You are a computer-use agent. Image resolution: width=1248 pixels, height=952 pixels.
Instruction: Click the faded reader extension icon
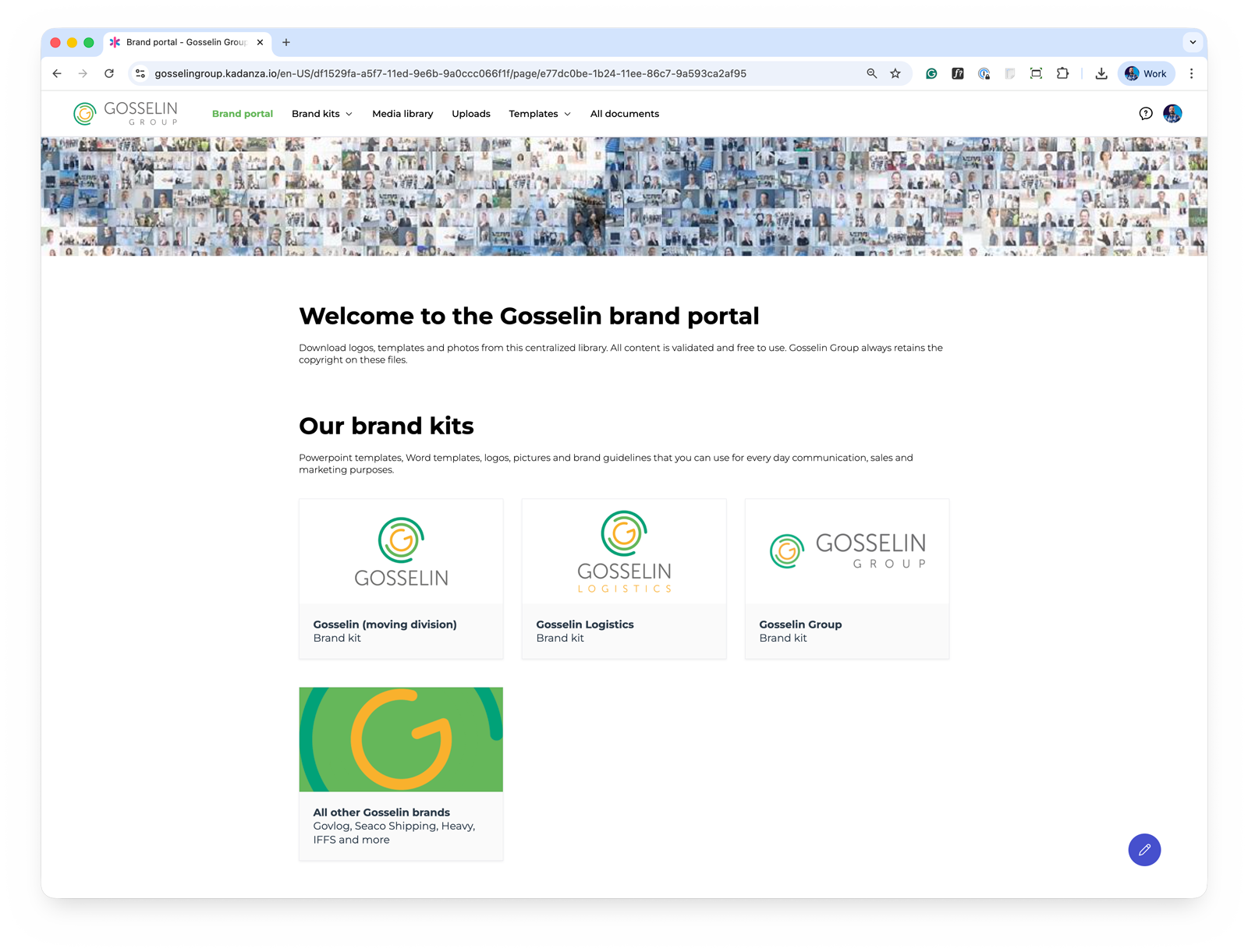1010,73
